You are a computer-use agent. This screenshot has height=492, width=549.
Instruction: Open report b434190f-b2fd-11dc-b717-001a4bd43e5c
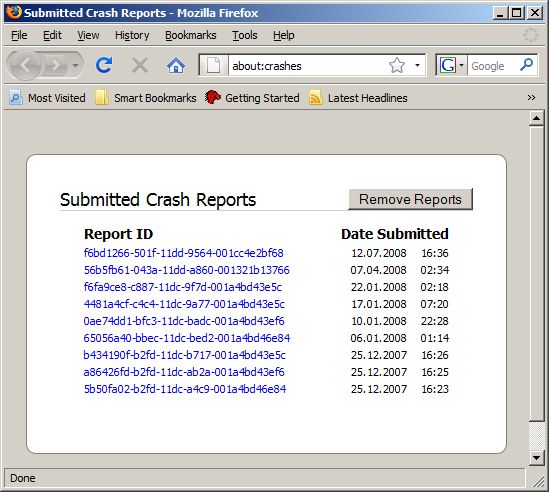[185, 355]
